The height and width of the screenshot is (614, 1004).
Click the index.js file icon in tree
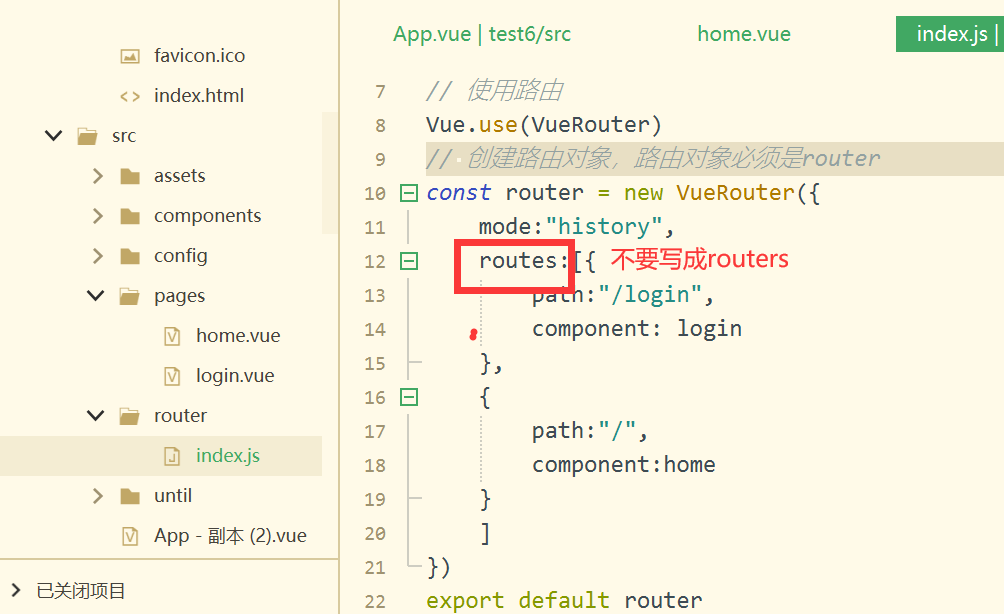coord(172,456)
